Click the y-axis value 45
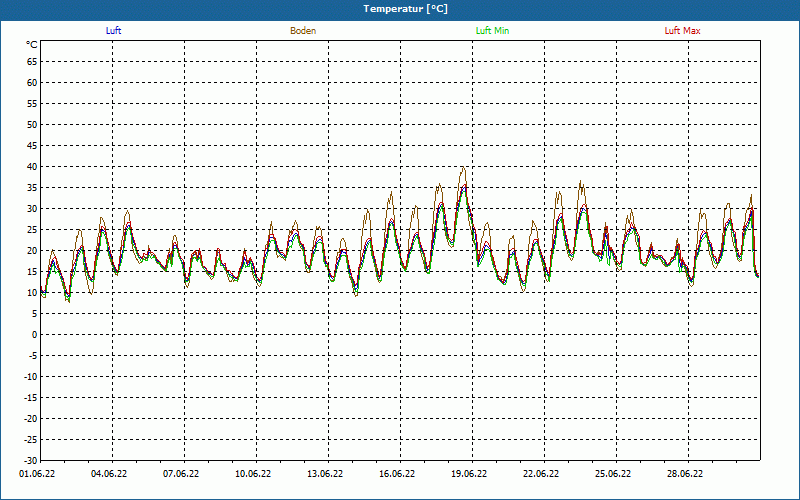 click(32, 146)
